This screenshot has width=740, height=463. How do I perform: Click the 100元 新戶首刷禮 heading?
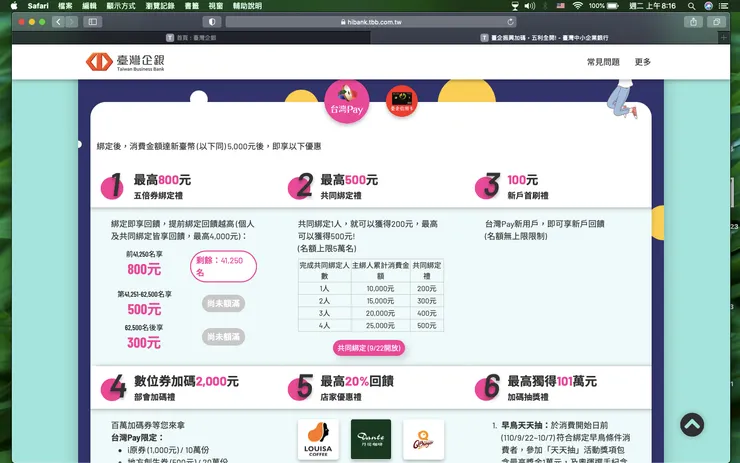(x=528, y=187)
